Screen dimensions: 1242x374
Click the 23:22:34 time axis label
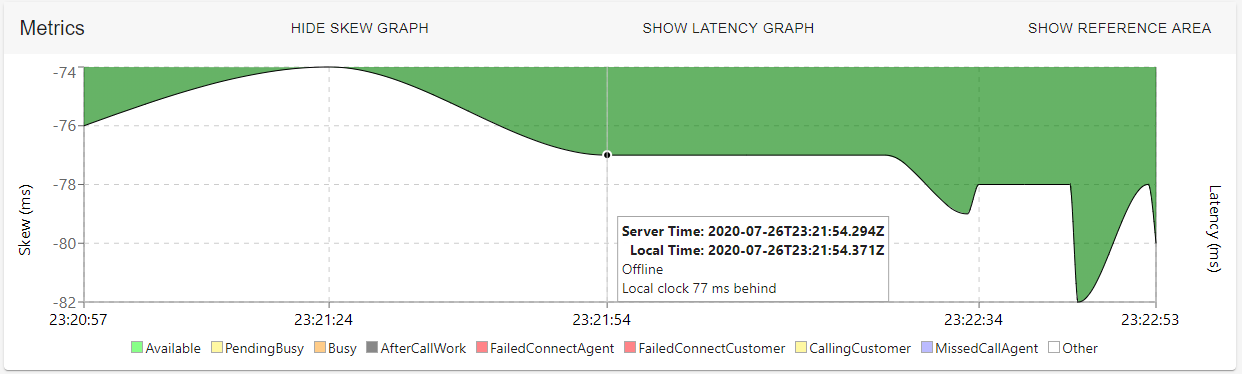coord(977,320)
